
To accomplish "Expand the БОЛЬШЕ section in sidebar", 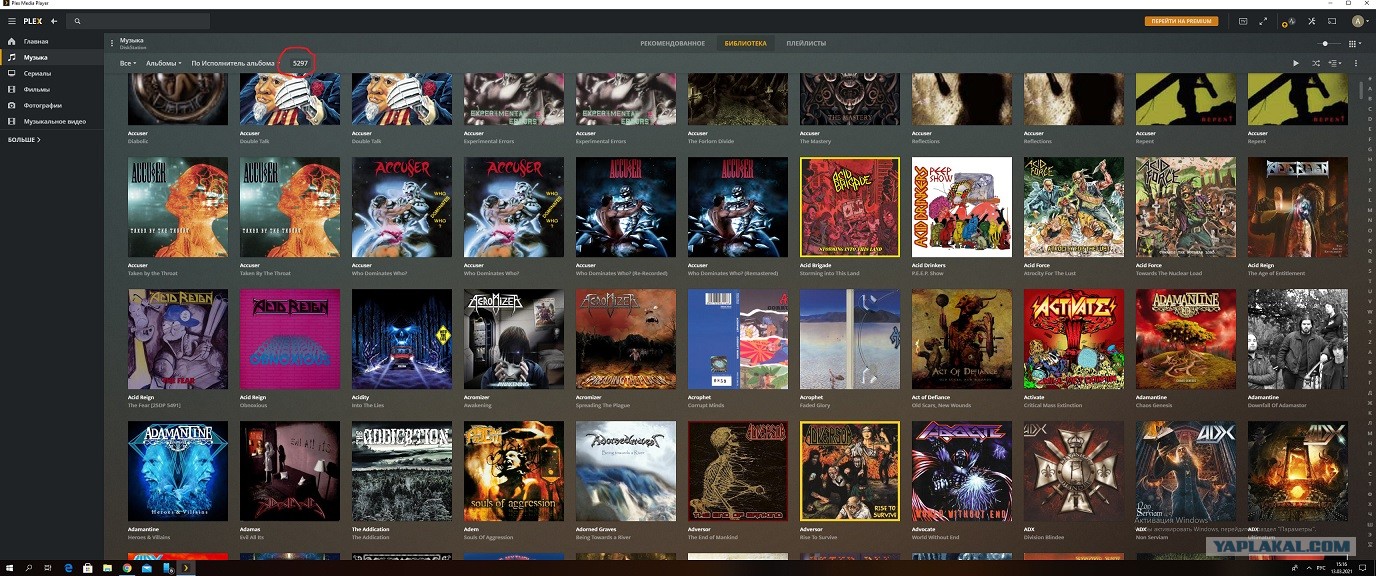I will coord(24,140).
